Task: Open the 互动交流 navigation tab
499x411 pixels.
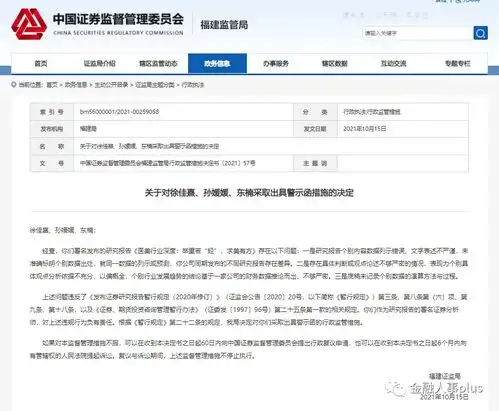Action: pos(394,63)
